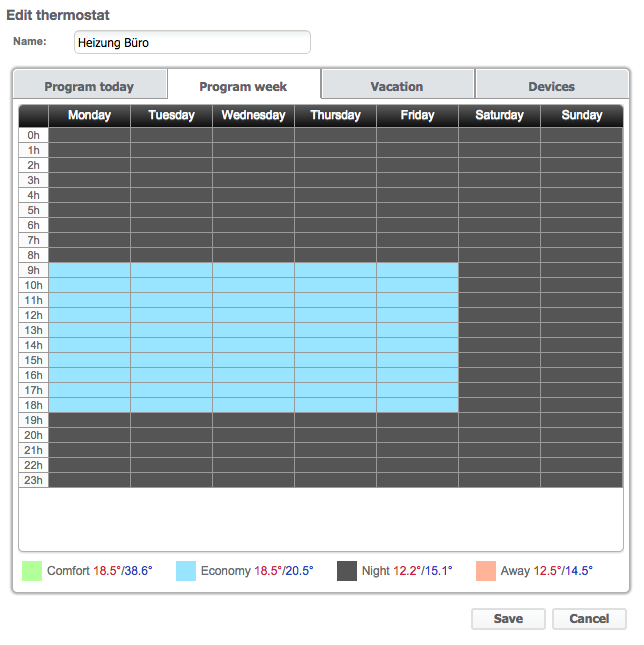Select the blue Economy color swatch
Image resolution: width=644 pixels, height=645 pixels.
coord(186,571)
